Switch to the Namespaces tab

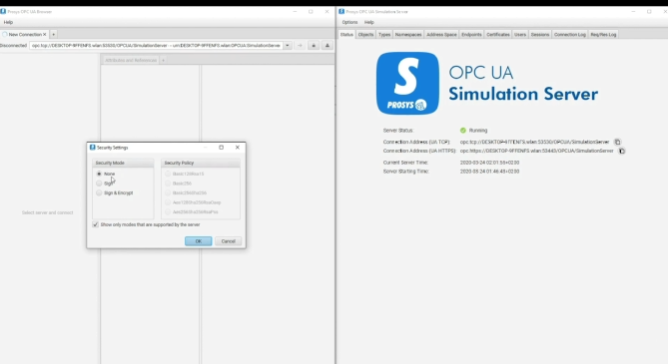tap(408, 35)
